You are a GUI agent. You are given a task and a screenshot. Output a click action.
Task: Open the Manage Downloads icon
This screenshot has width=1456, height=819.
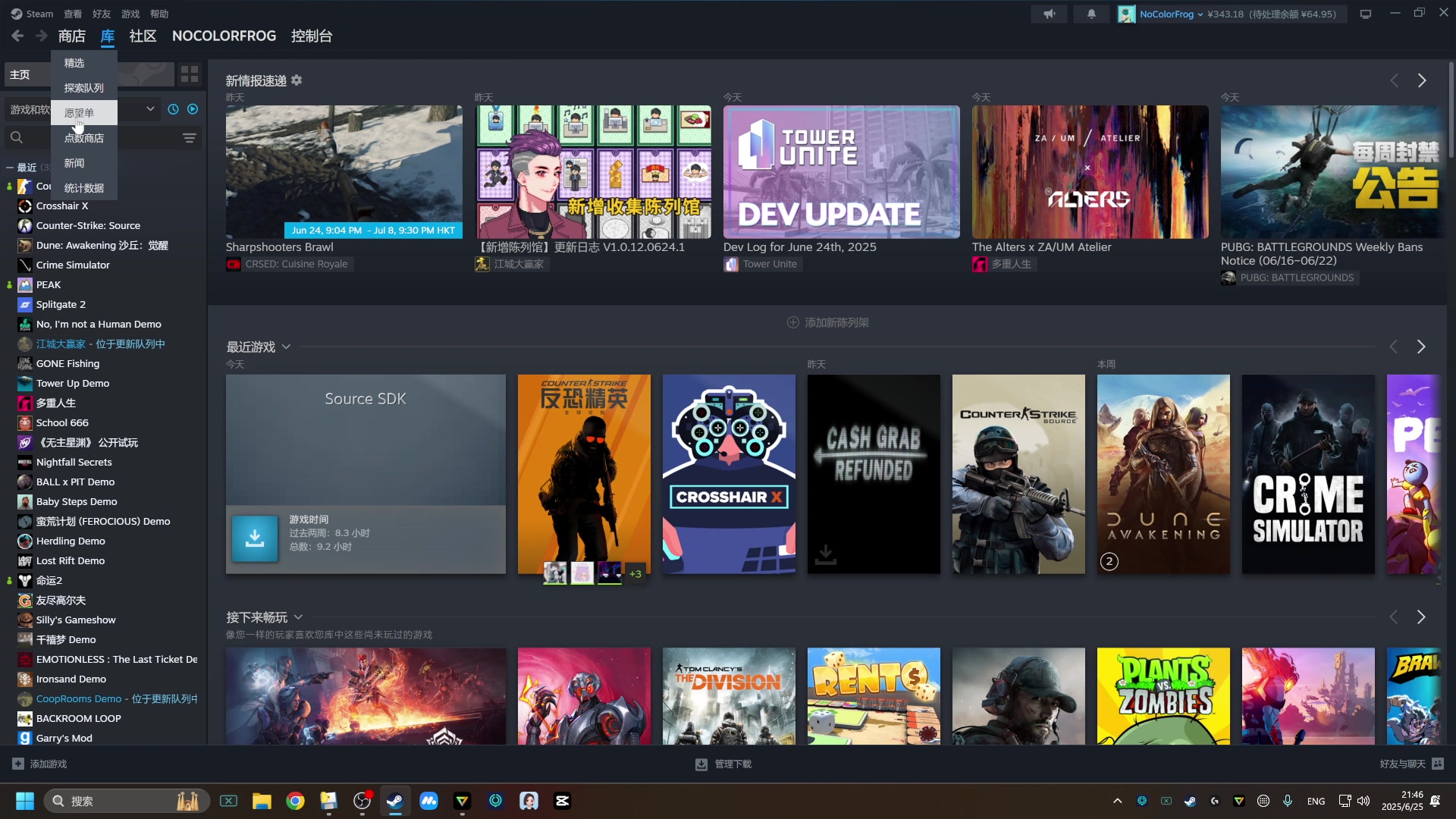(701, 764)
